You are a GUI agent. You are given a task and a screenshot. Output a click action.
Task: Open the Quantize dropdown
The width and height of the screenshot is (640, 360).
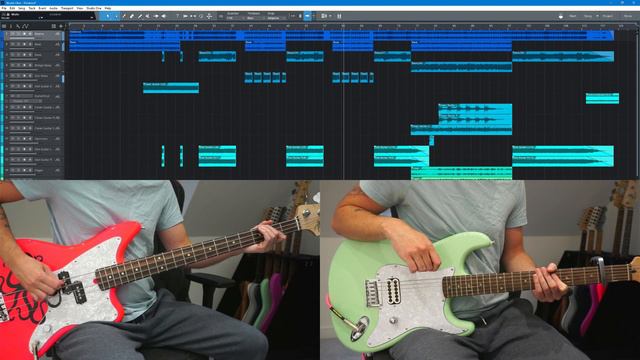click(235, 18)
